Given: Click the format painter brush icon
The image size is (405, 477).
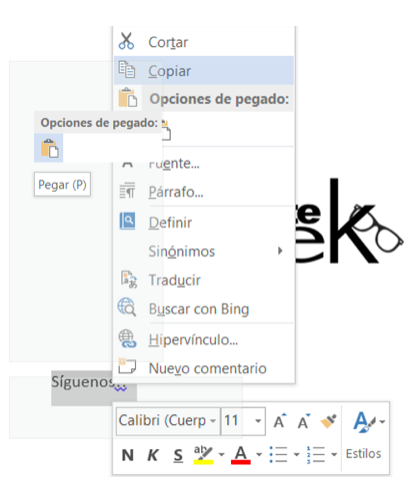Looking at the screenshot, I should click(328, 421).
